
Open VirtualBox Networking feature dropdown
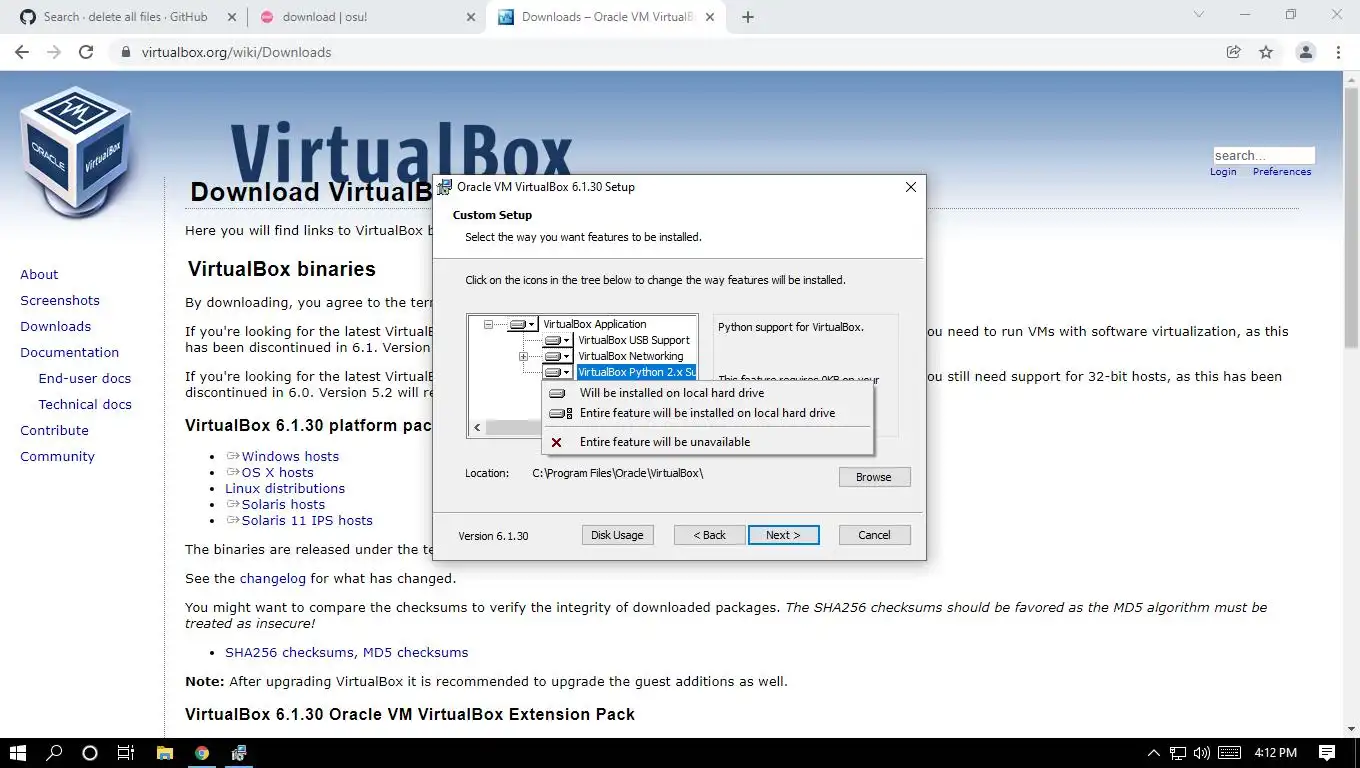pos(557,356)
